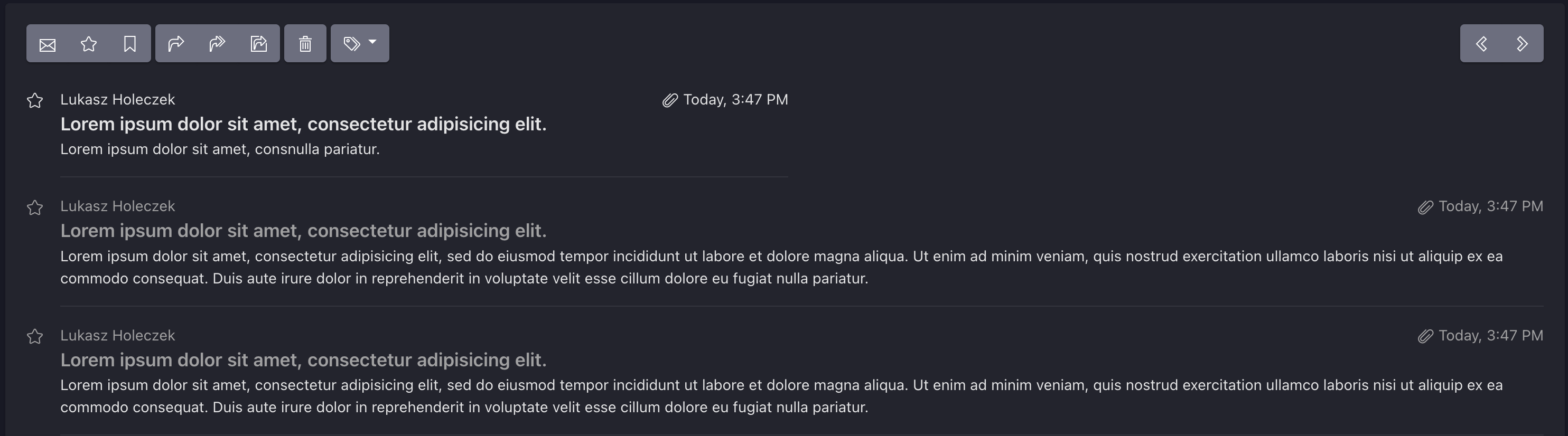Forward the message with the share icon

(258, 43)
